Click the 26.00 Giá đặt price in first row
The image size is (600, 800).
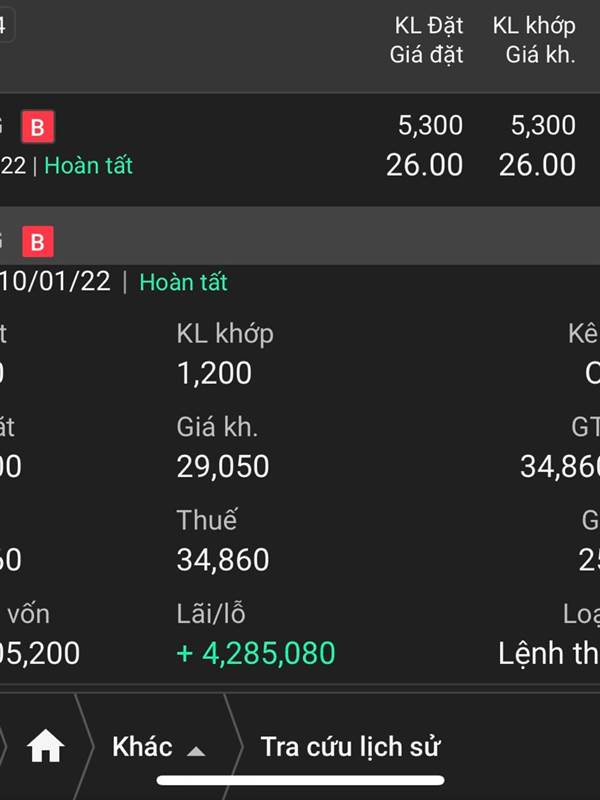[x=424, y=165]
